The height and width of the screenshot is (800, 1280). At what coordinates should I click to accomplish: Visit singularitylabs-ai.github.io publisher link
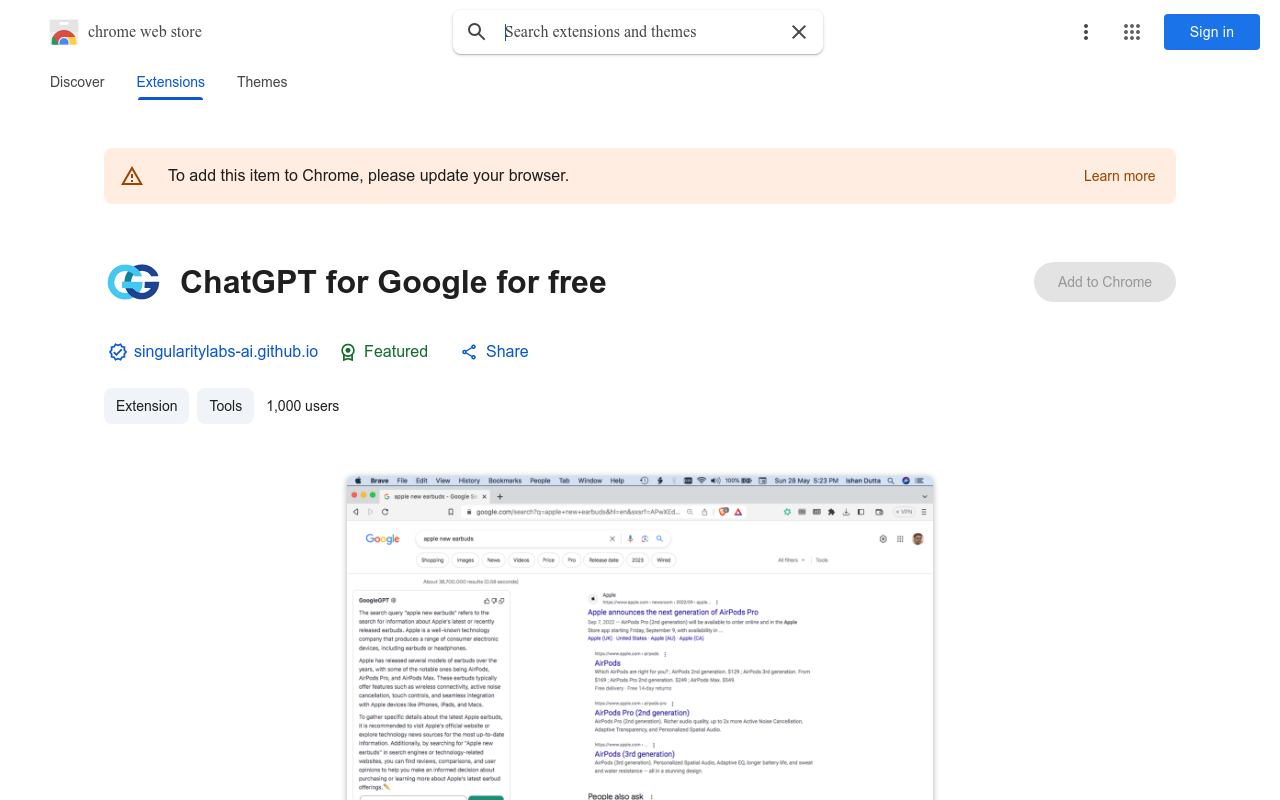[x=226, y=352]
